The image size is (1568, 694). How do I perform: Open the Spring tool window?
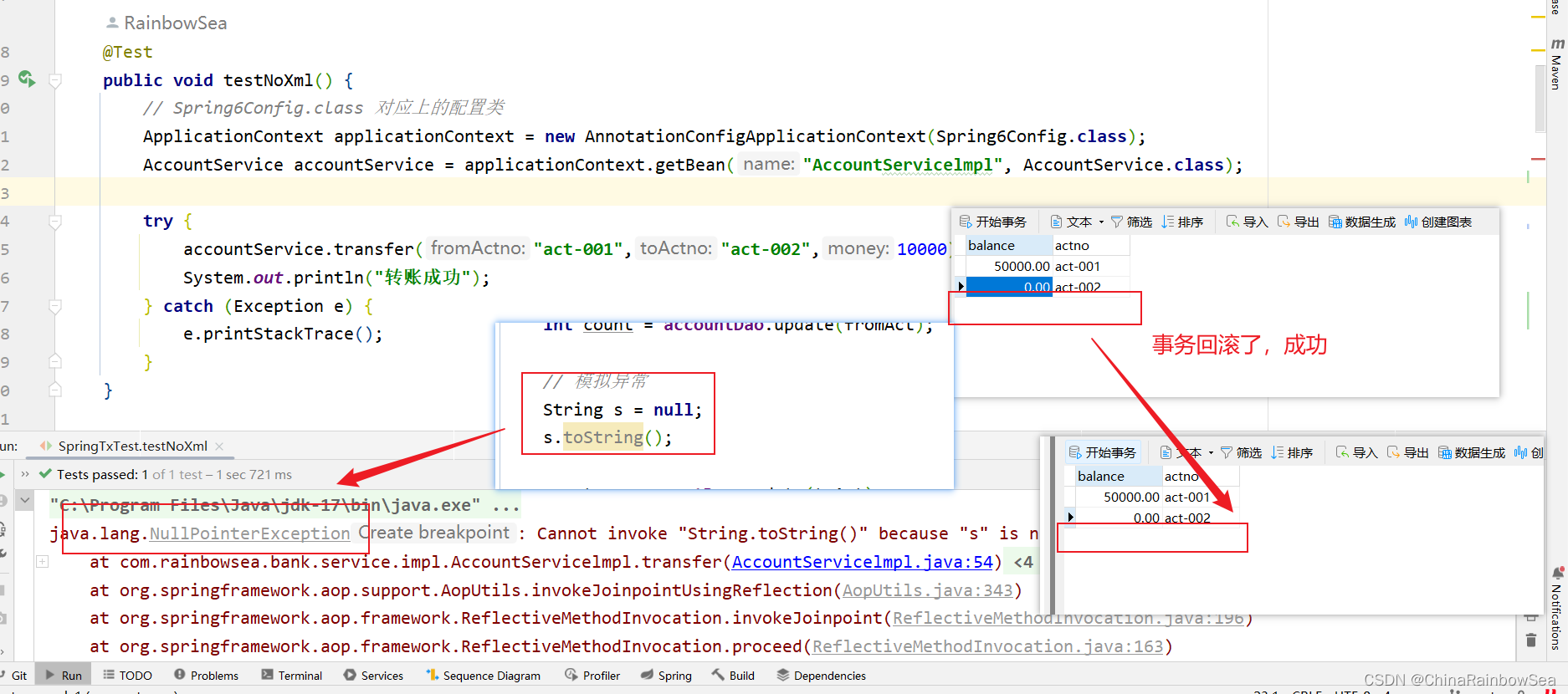coord(666,676)
